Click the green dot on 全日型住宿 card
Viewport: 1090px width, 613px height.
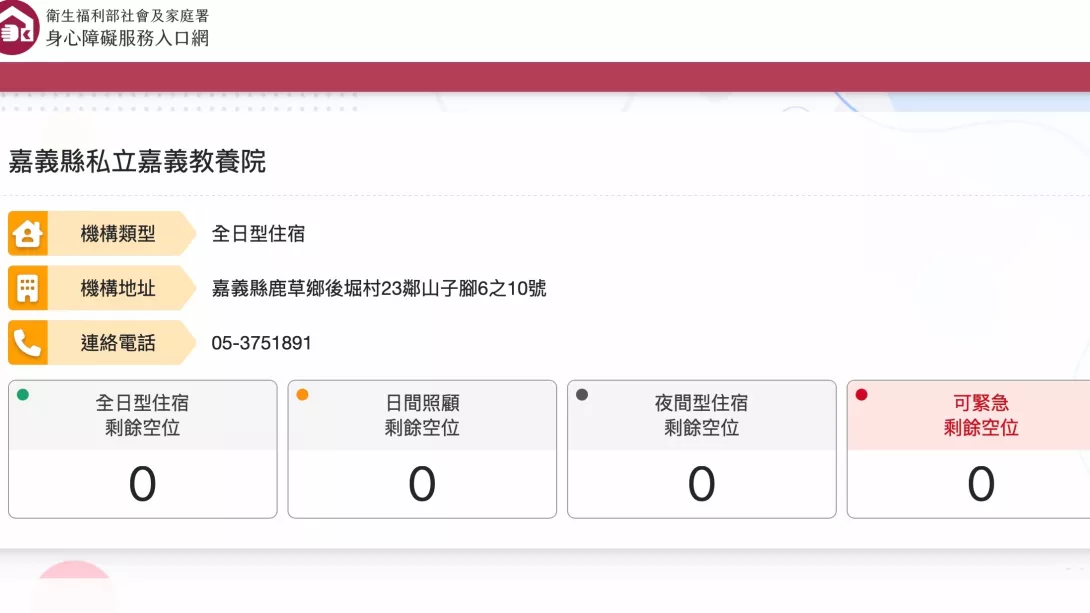point(23,395)
